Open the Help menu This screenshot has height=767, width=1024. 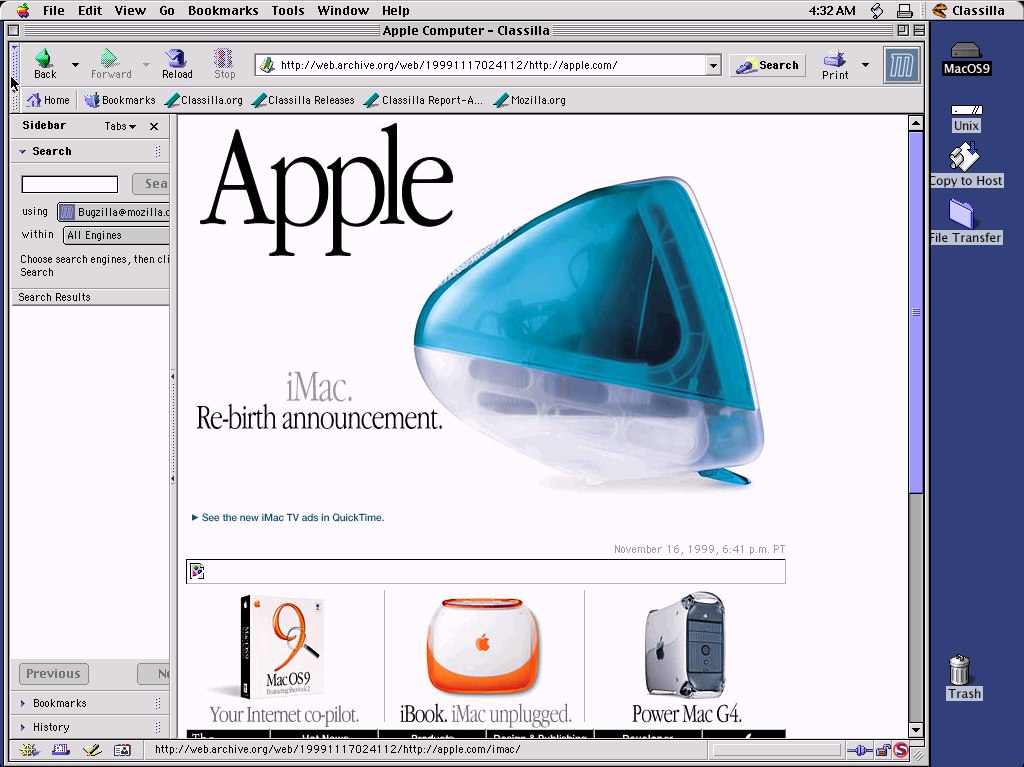pos(395,10)
